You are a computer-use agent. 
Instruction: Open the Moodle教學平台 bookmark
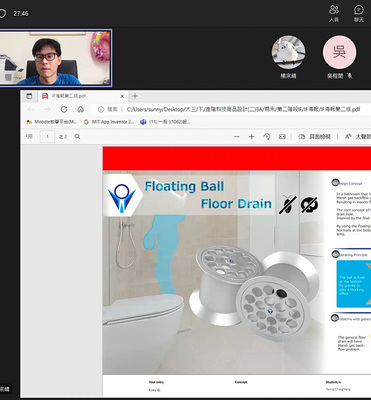(52, 122)
